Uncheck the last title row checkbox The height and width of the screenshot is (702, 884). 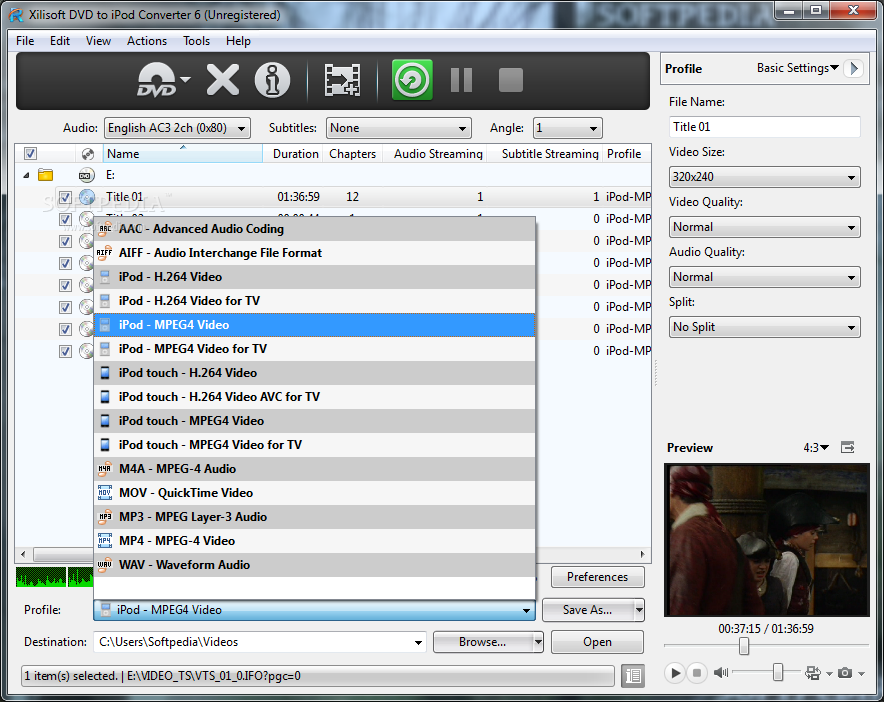[x=65, y=351]
